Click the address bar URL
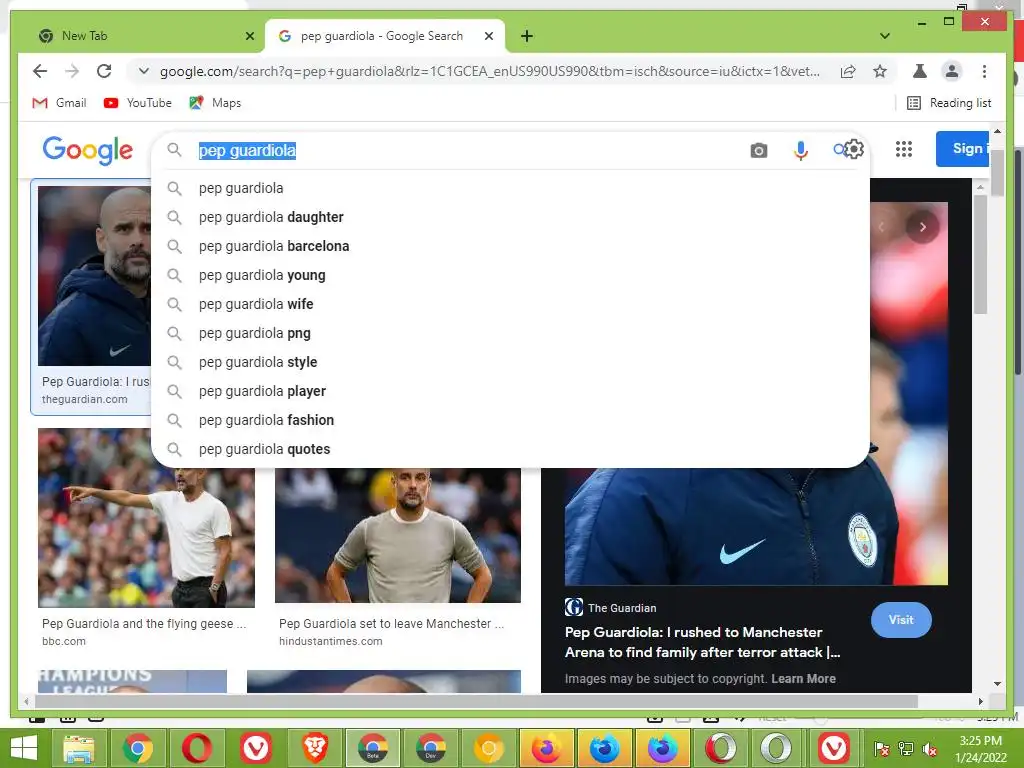This screenshot has width=1024, height=768. pyautogui.click(x=490, y=71)
